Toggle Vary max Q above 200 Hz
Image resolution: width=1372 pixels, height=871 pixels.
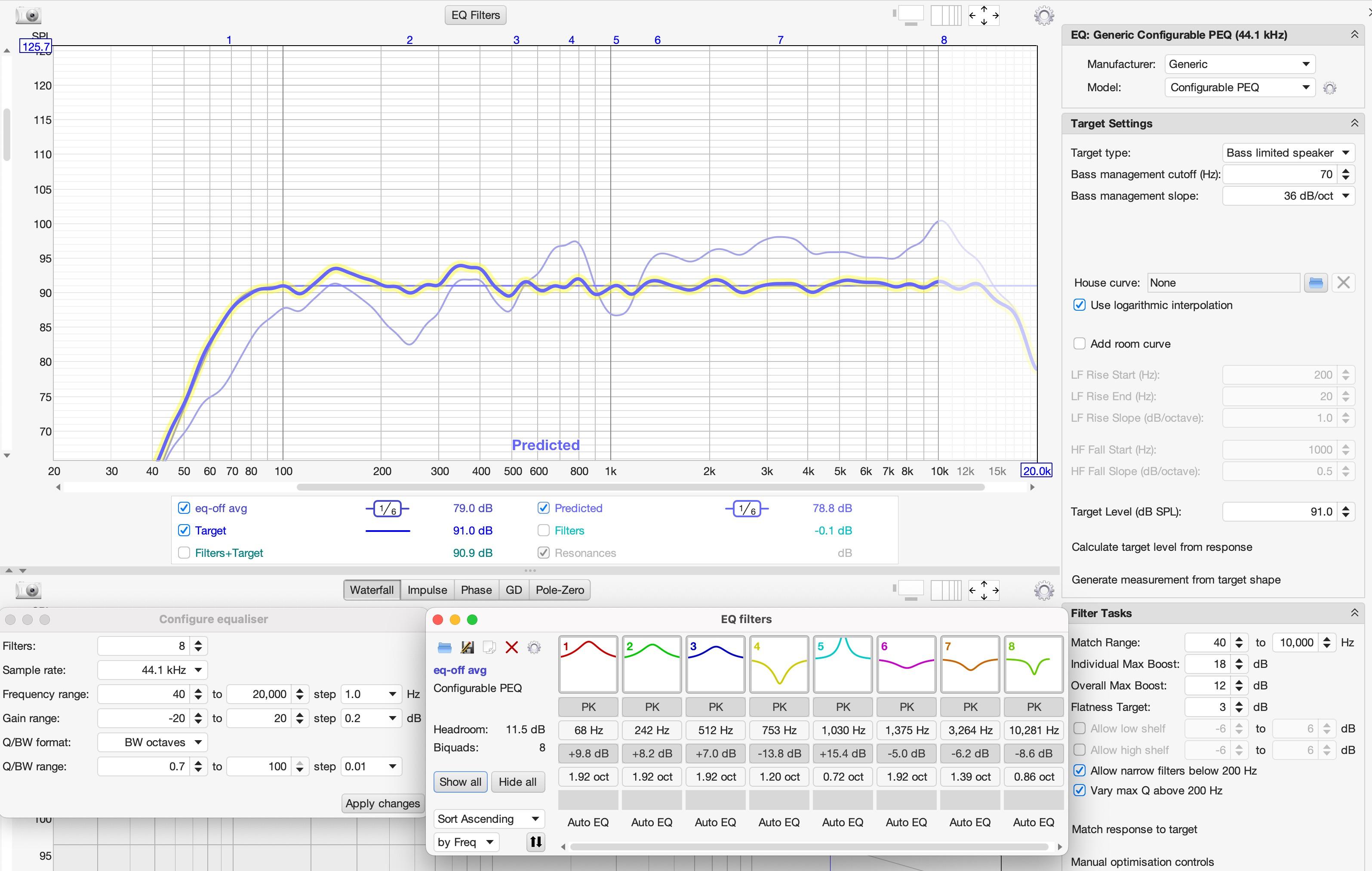pos(1079,791)
